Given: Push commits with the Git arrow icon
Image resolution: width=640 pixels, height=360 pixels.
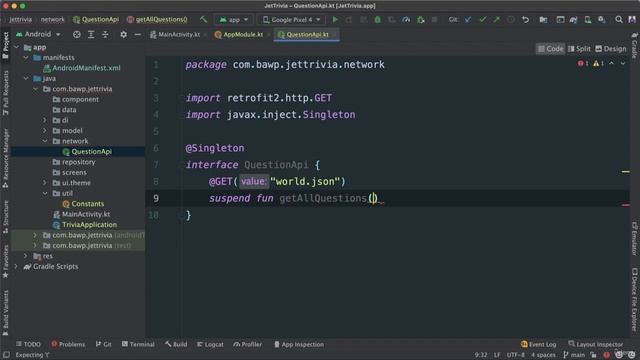Looking at the screenshot, I should (x=496, y=20).
